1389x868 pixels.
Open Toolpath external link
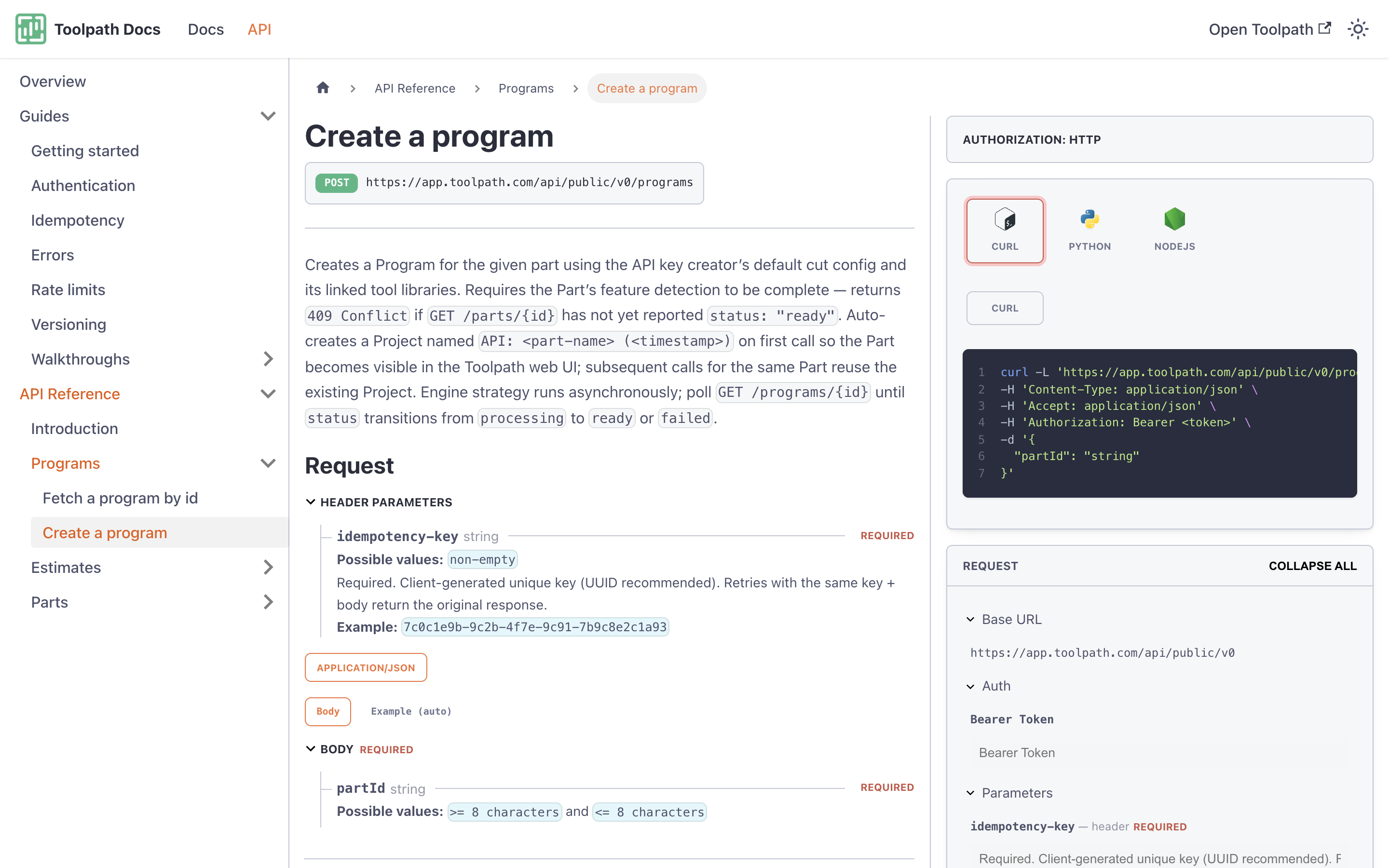click(x=1269, y=29)
